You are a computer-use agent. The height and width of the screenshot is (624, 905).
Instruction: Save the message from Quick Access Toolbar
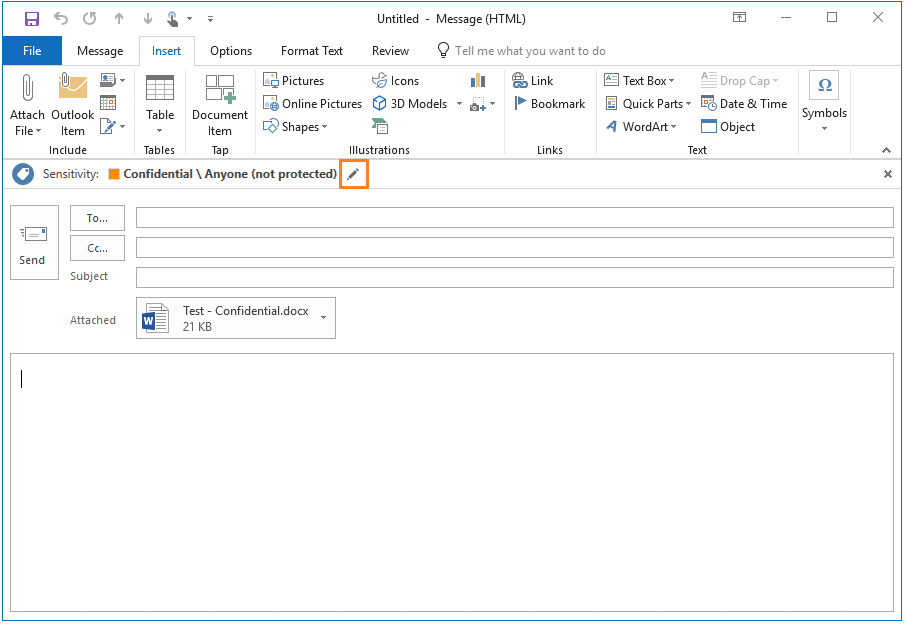(x=32, y=19)
